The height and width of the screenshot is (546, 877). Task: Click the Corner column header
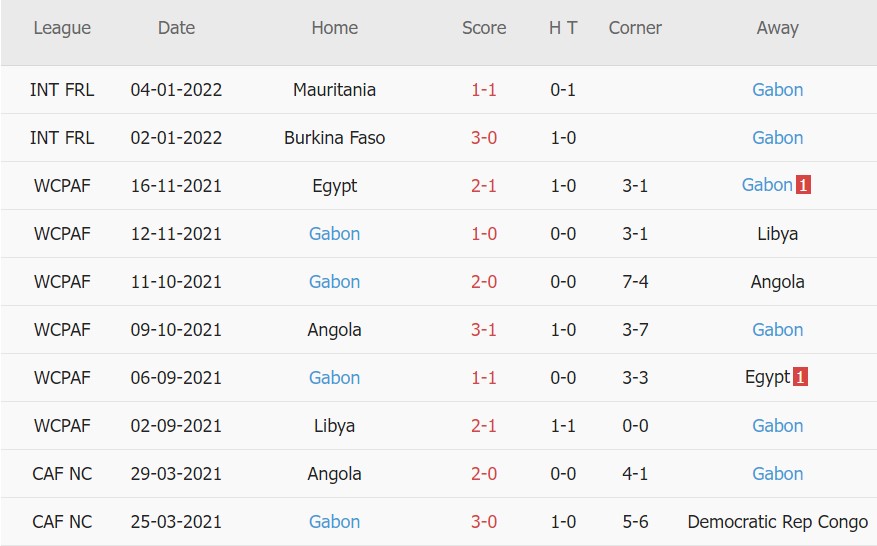click(x=635, y=28)
